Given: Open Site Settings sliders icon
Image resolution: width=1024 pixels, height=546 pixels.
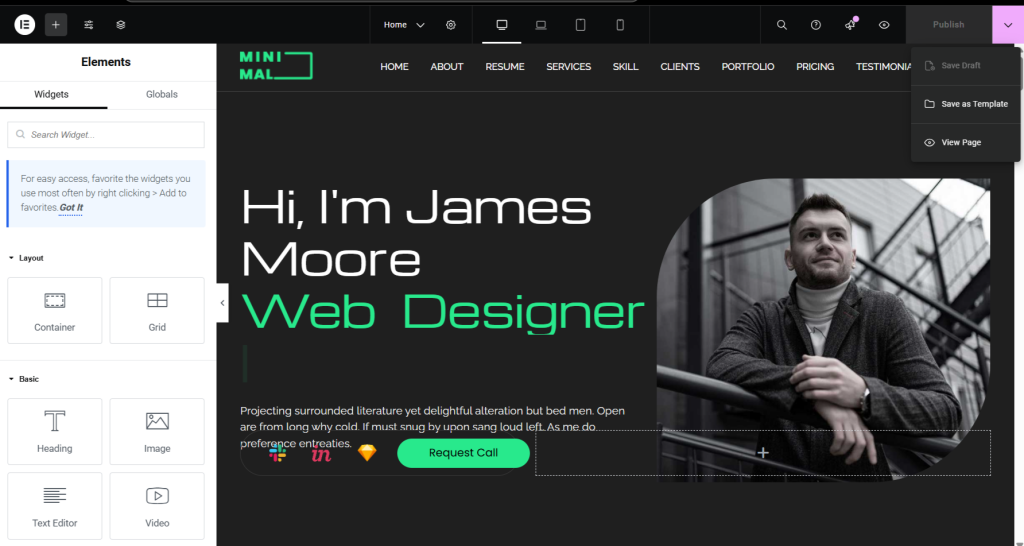Looking at the screenshot, I should [89, 25].
